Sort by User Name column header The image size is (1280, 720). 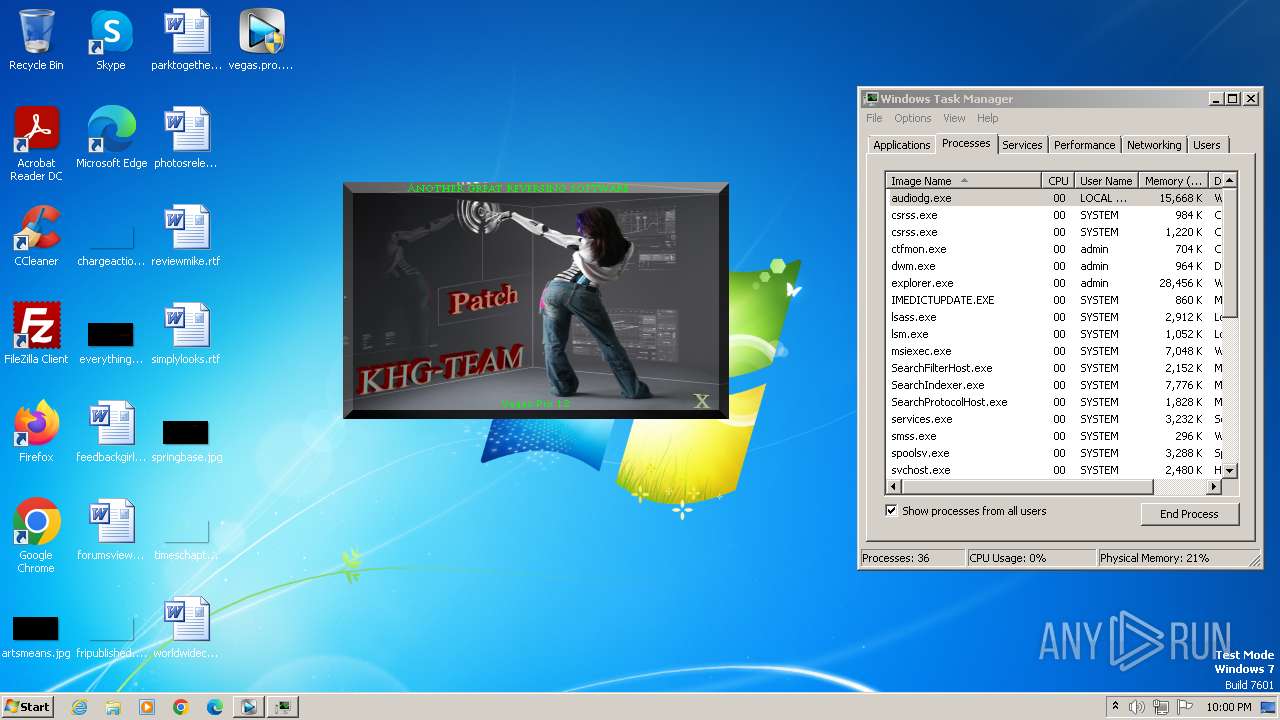pyautogui.click(x=1107, y=181)
